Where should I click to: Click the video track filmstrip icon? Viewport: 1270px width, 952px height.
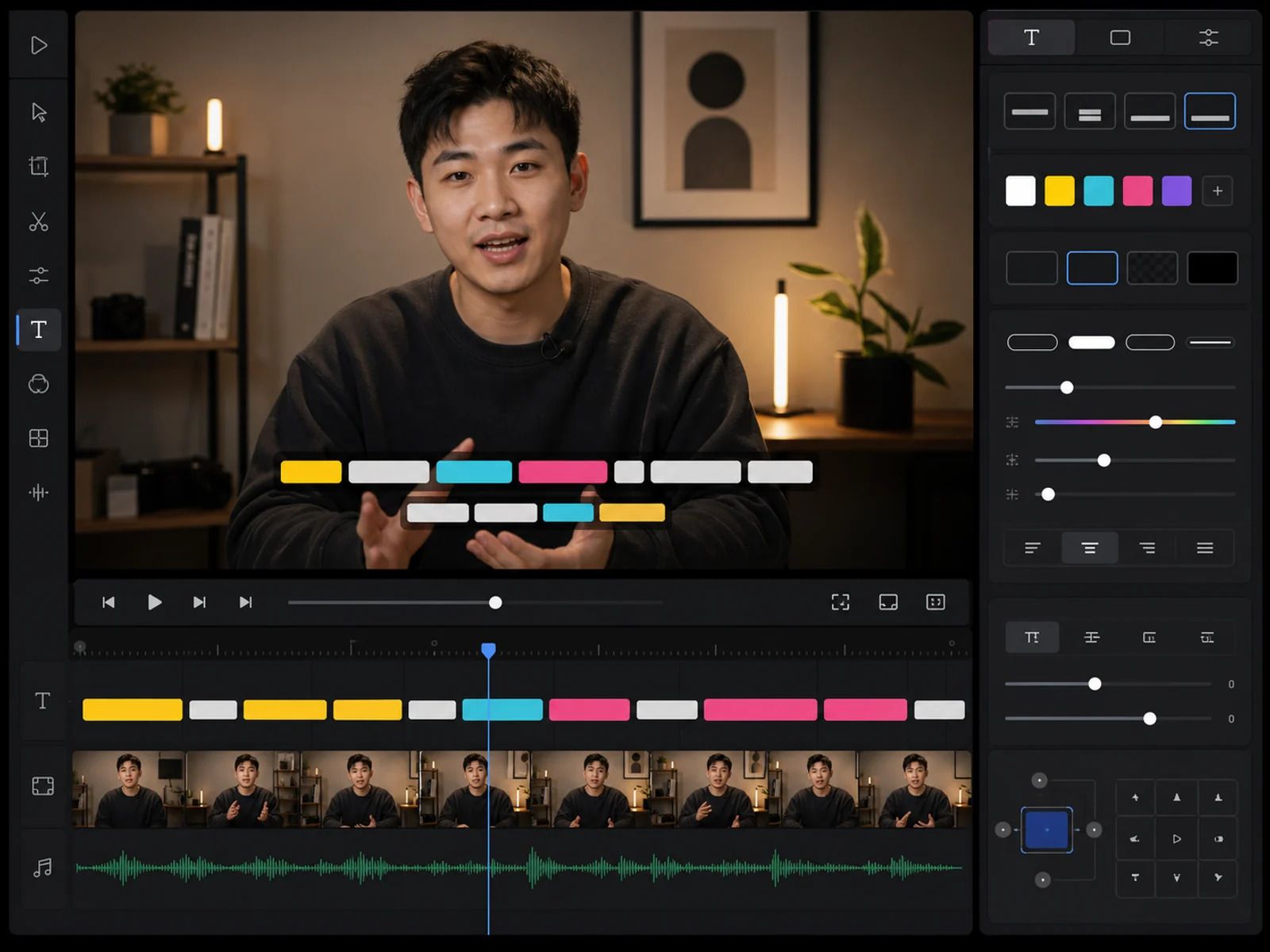tap(43, 786)
